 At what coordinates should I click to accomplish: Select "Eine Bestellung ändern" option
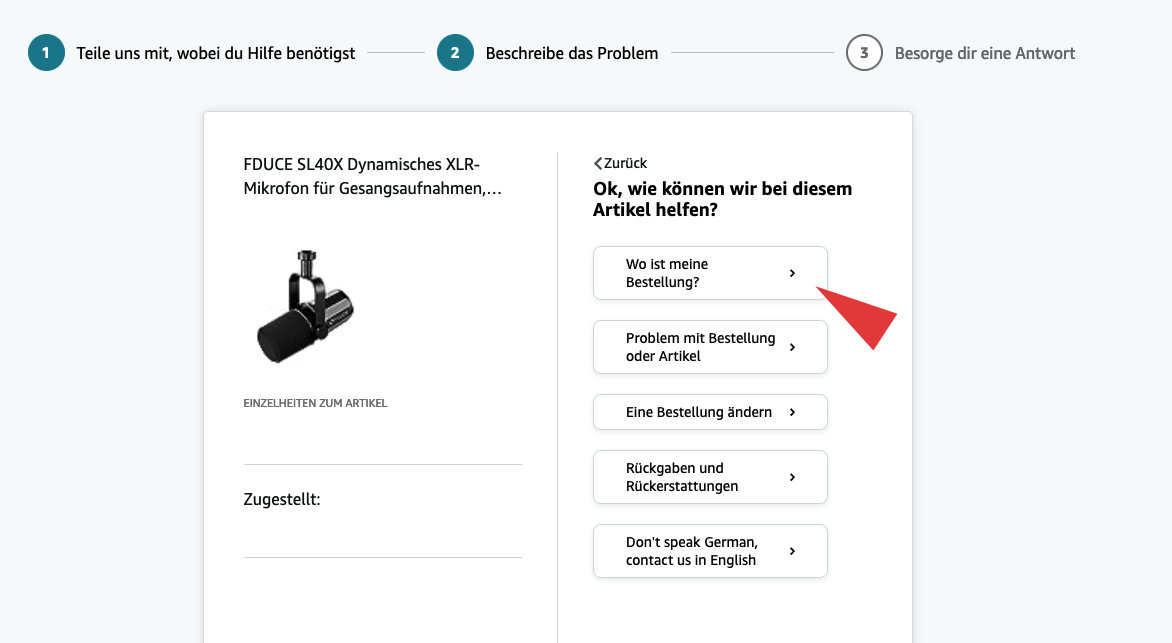click(x=698, y=412)
